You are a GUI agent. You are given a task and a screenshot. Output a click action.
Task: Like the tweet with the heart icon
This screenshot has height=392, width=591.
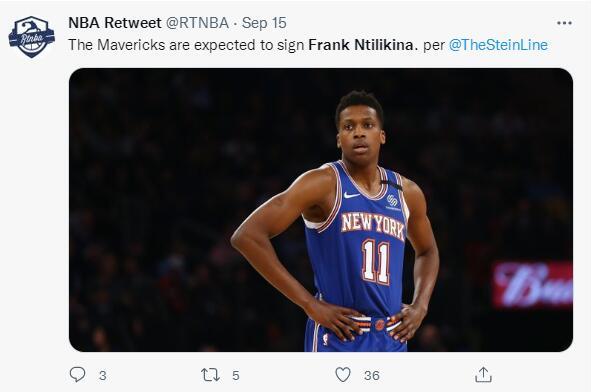point(343,375)
